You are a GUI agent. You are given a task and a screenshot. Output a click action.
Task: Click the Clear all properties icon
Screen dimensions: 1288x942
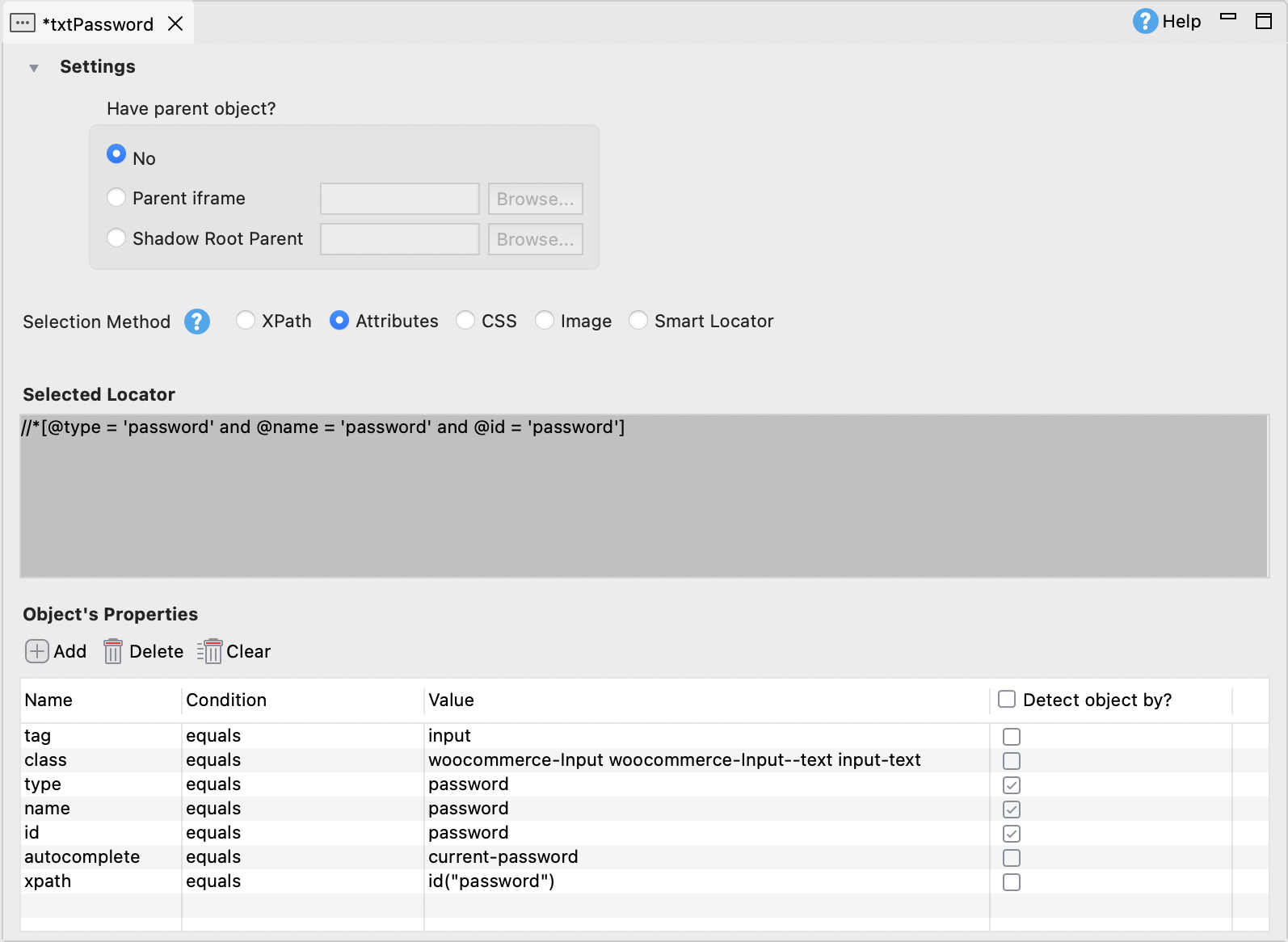(209, 651)
